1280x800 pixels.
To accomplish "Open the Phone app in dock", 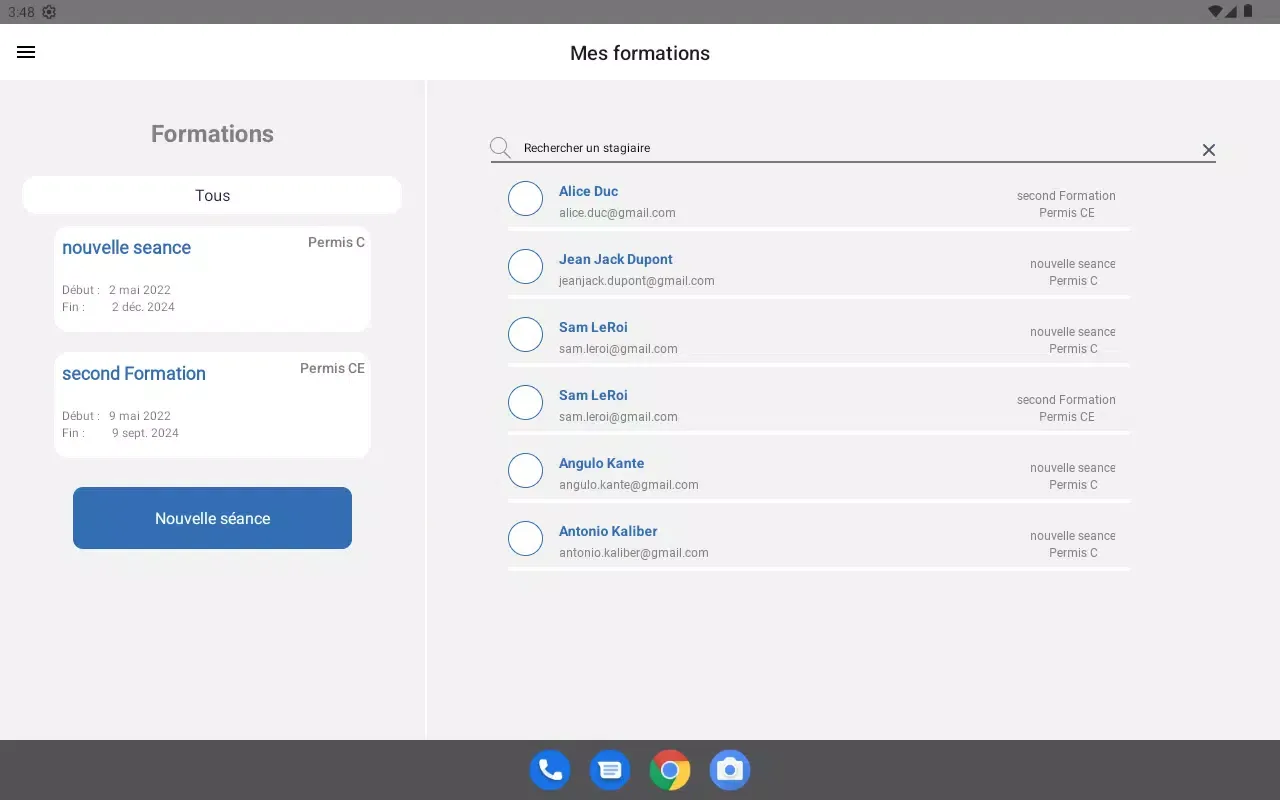I will [x=550, y=770].
